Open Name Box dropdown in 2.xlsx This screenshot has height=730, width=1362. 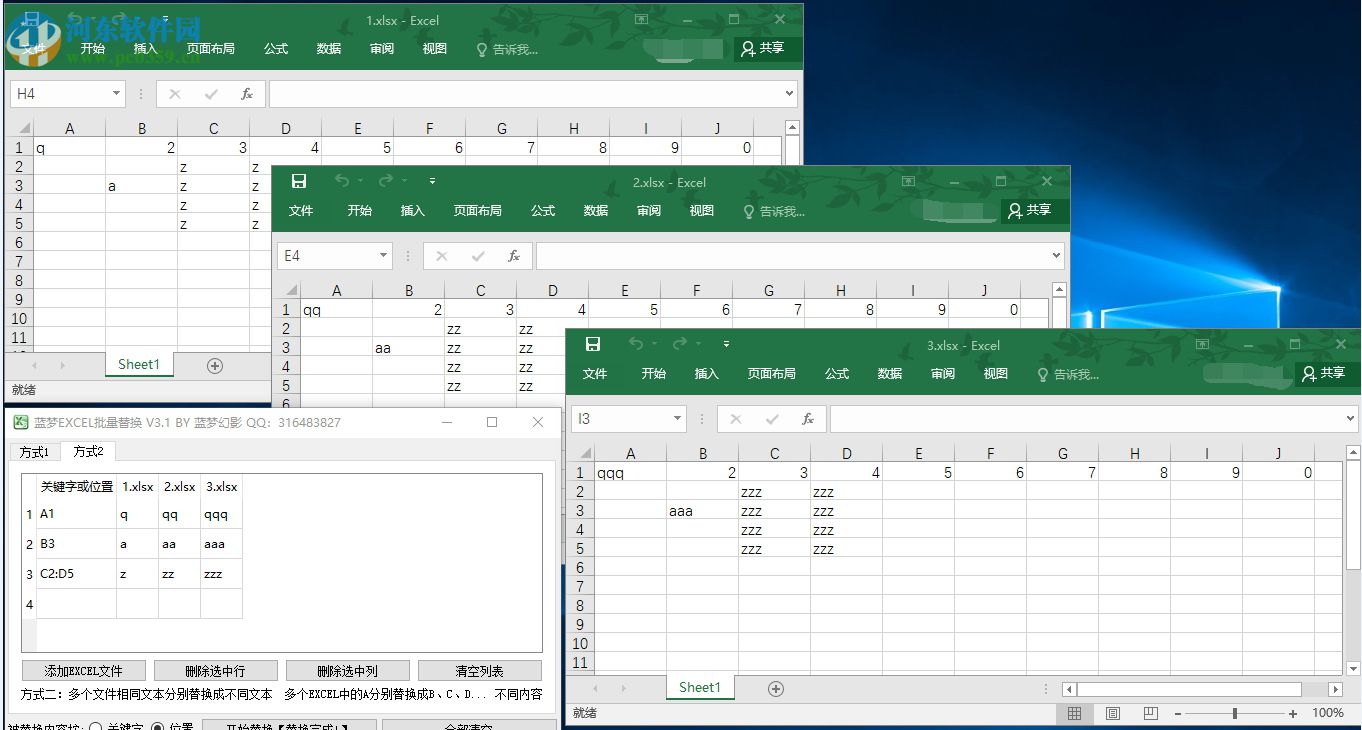(383, 256)
